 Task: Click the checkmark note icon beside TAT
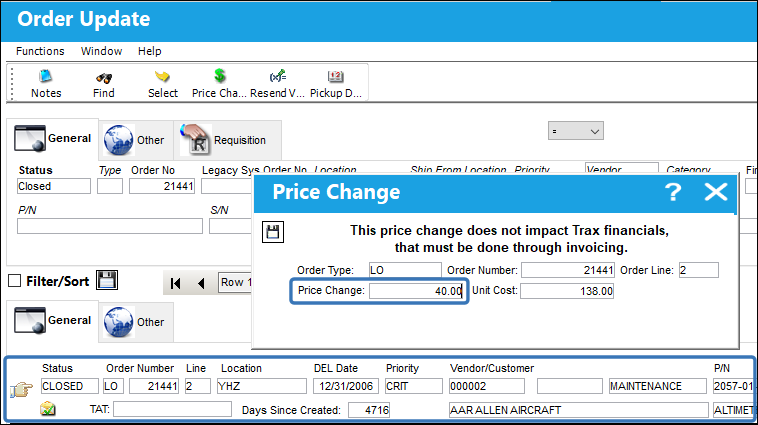tap(47, 409)
